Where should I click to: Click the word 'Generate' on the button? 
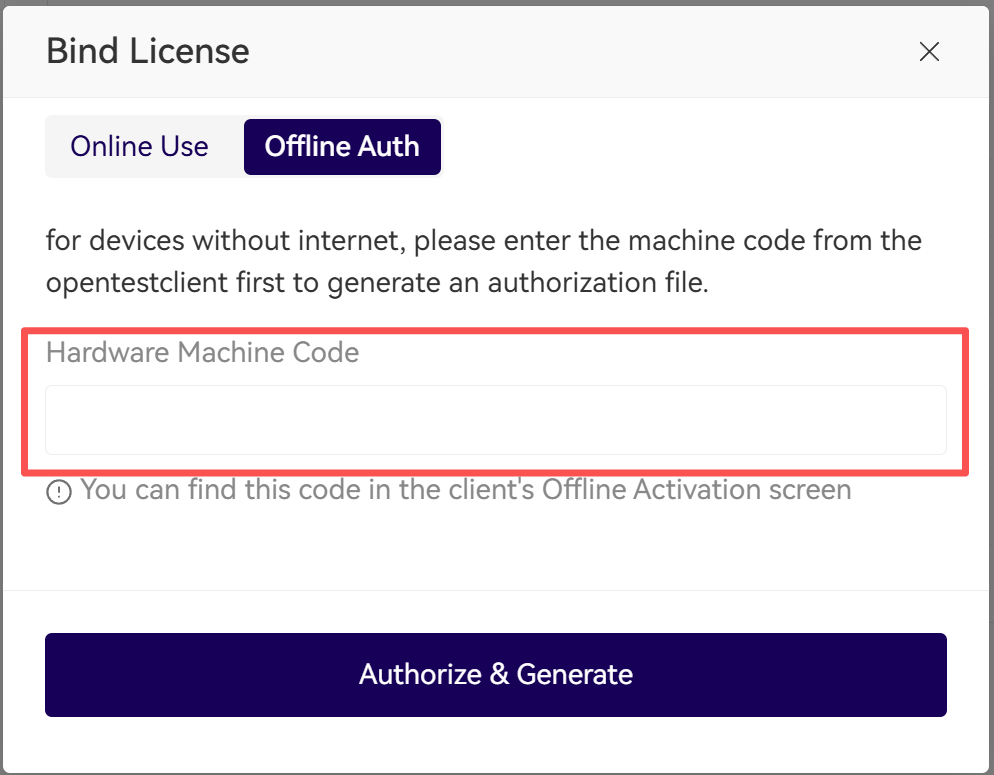pyautogui.click(x=574, y=674)
